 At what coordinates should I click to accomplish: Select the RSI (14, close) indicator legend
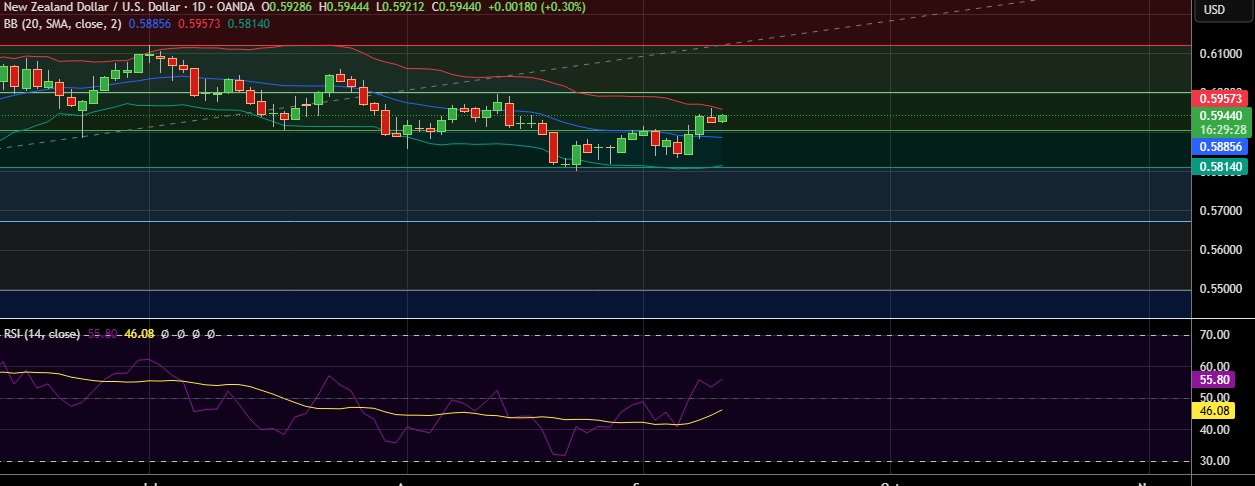click(41, 334)
